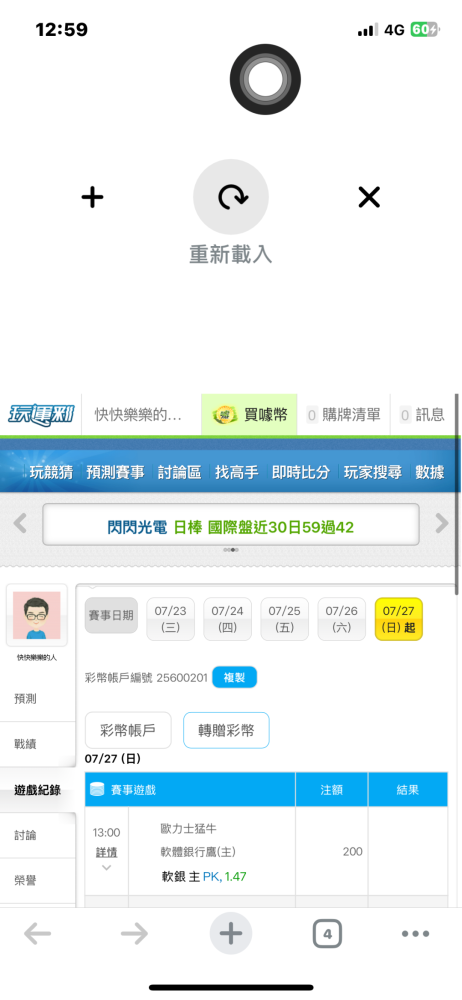The height and width of the screenshot is (1000, 462).
Task: Select the 07/23 (三) date tab
Action: 170,619
